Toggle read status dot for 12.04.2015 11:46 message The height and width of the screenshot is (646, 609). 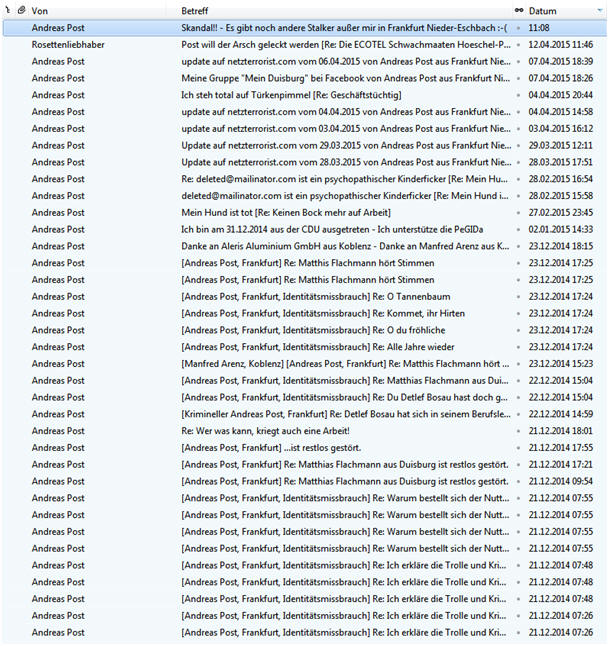click(x=518, y=45)
